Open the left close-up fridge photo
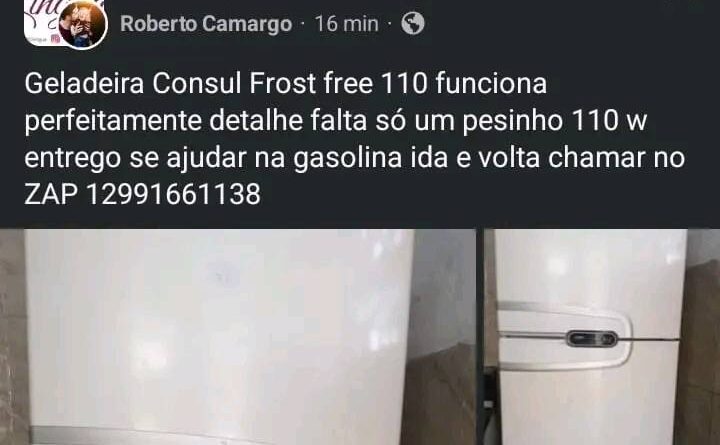 (x=238, y=337)
